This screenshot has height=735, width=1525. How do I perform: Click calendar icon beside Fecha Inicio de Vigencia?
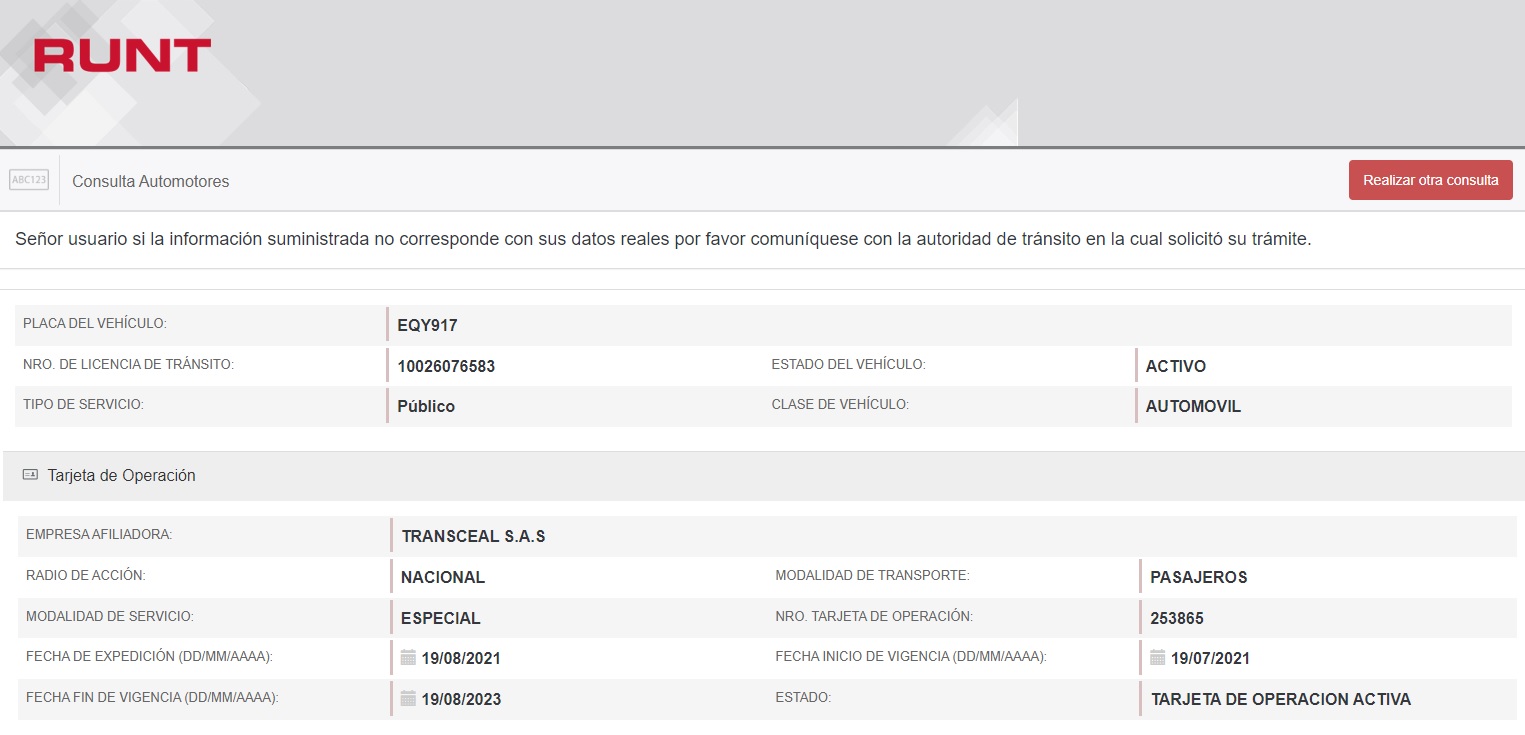point(1157,658)
